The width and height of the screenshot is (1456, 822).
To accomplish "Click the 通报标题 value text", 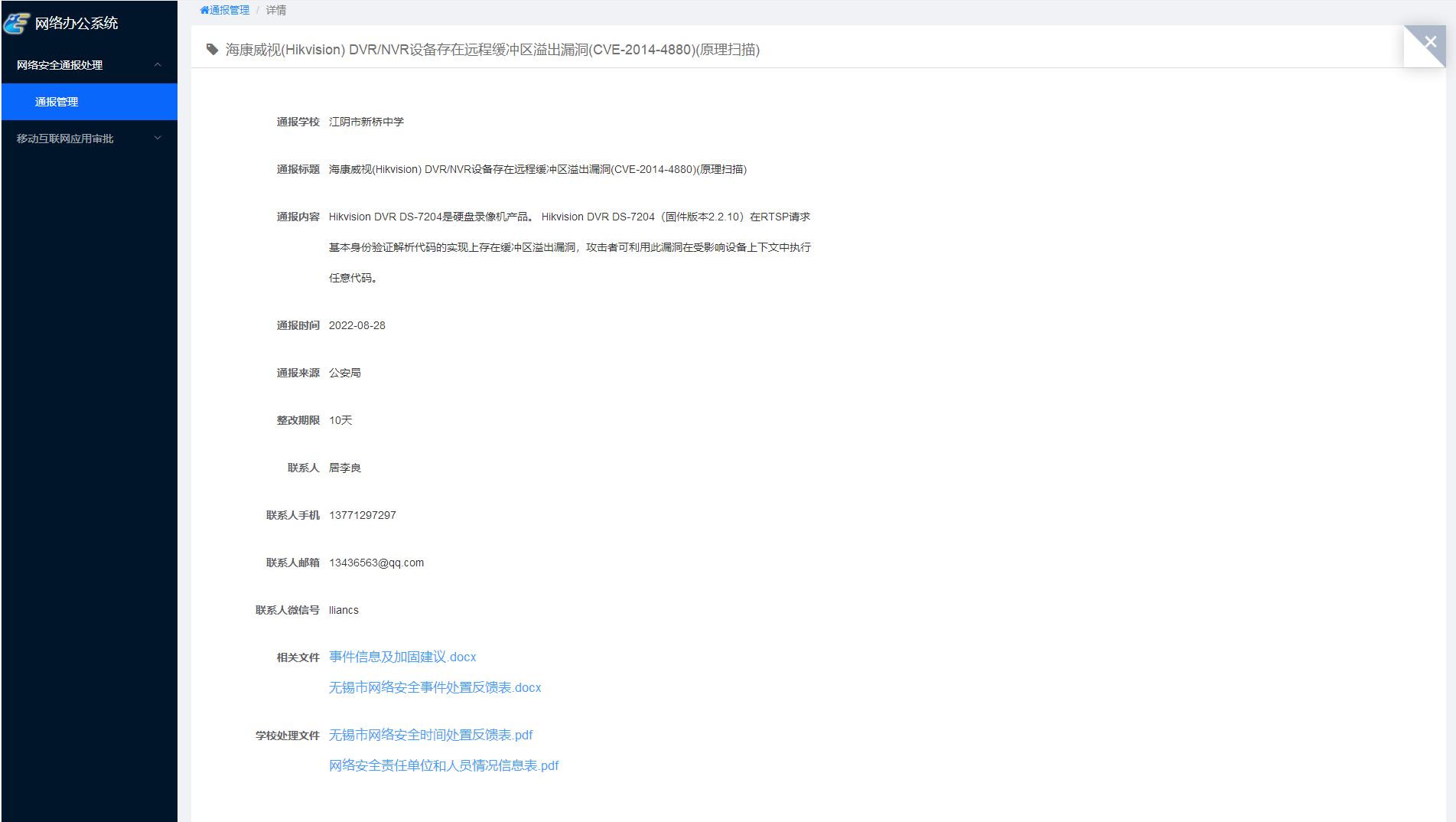I will click(538, 169).
